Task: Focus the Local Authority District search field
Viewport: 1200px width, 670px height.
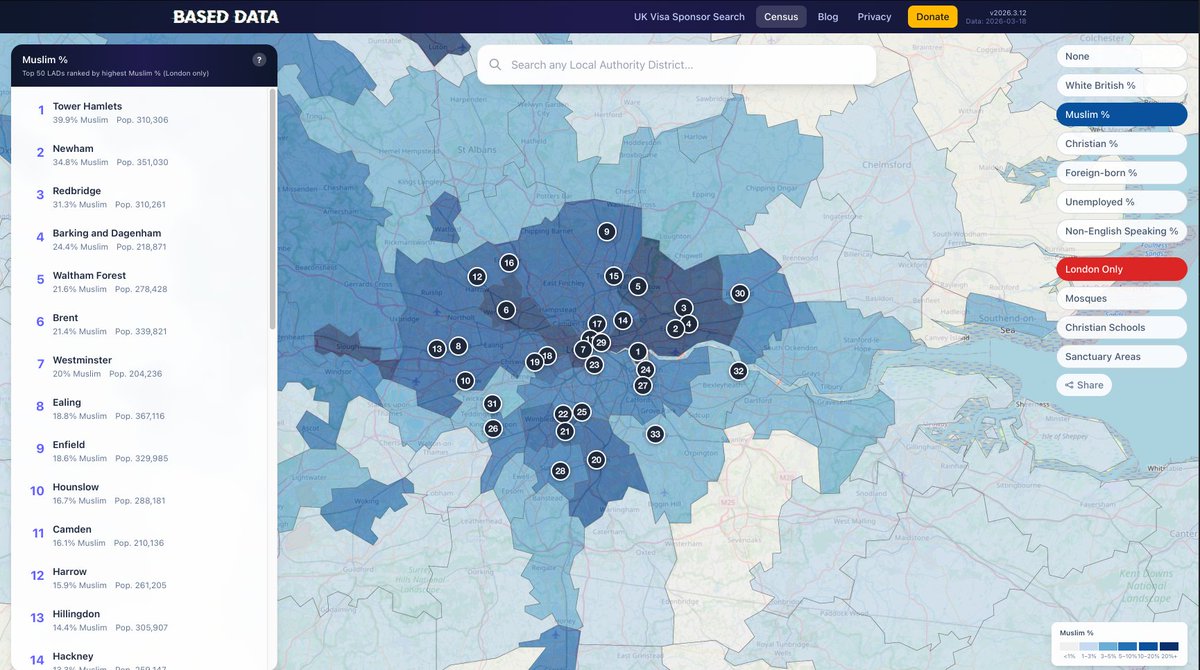Action: point(677,65)
